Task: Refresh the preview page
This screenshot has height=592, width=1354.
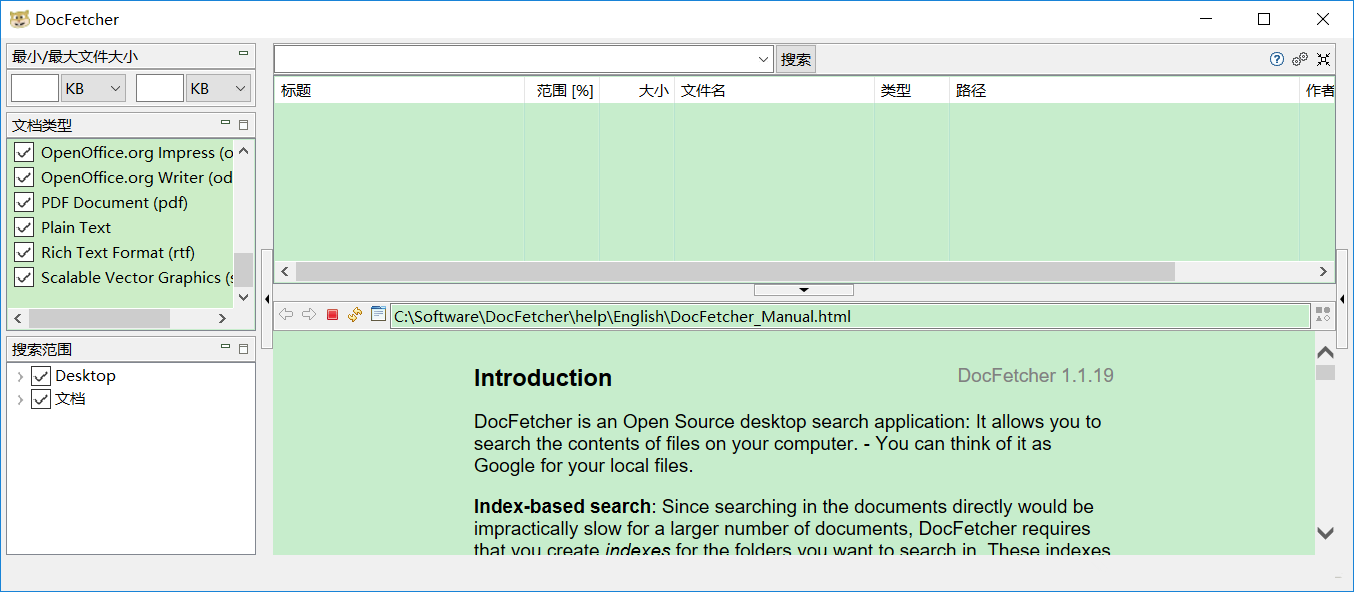Action: 355,315
